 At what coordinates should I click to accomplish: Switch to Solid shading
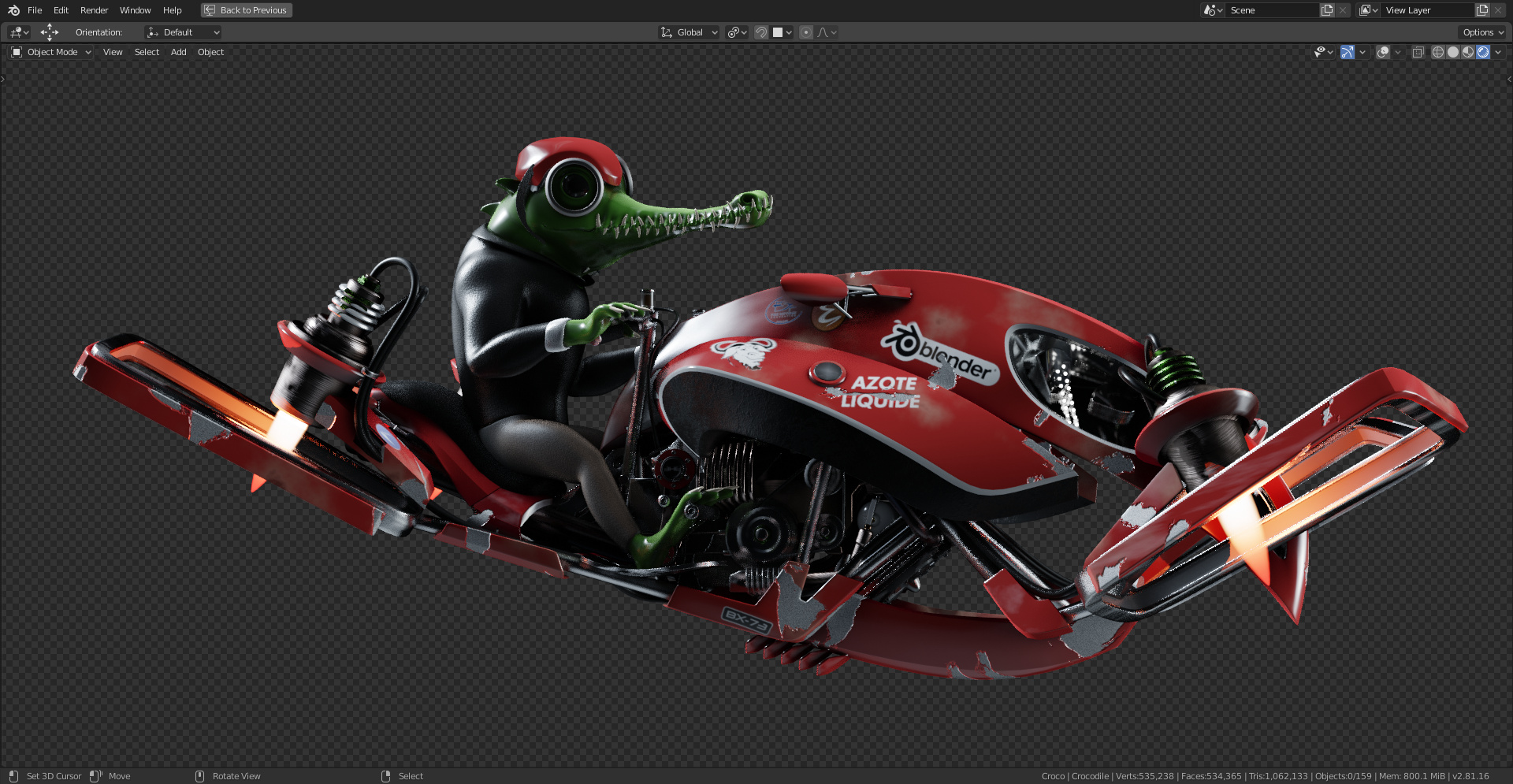[x=1453, y=52]
